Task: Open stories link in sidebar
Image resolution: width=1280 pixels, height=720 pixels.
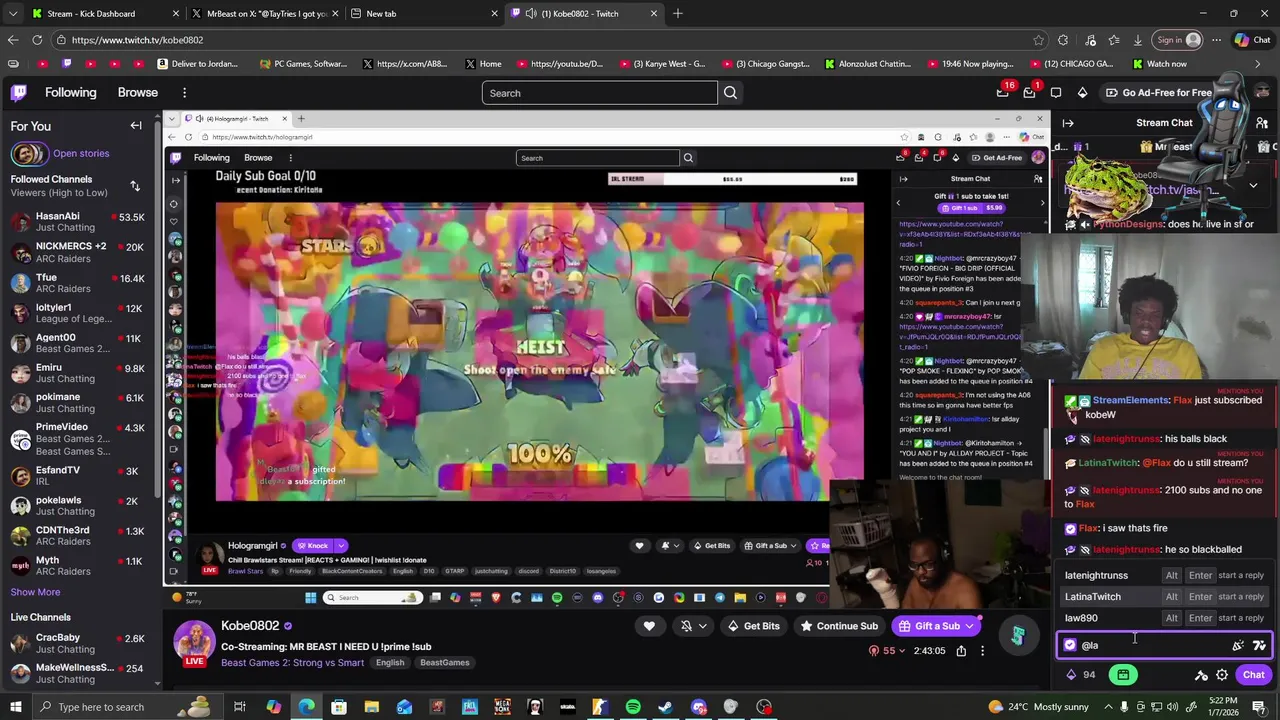Action: (x=81, y=153)
